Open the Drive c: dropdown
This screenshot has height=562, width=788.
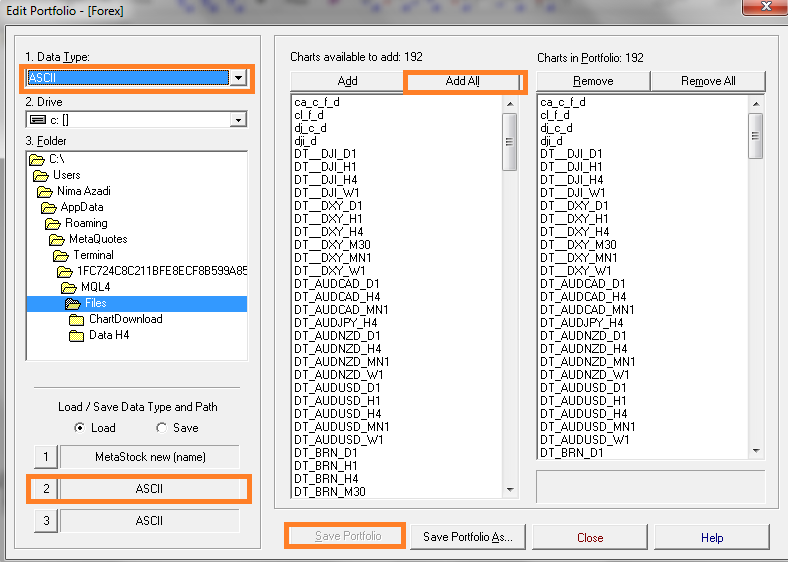coord(238,120)
